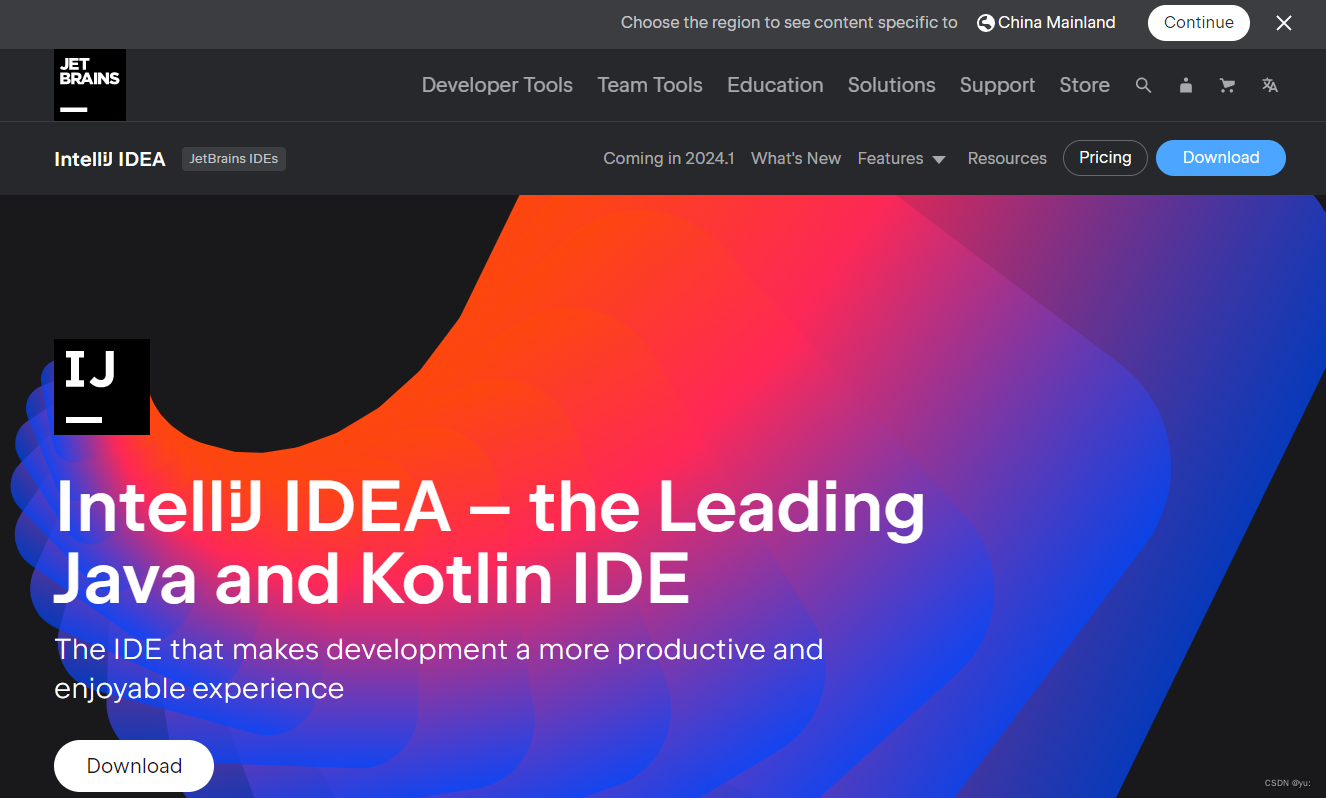Open the Education menu

pyautogui.click(x=775, y=85)
